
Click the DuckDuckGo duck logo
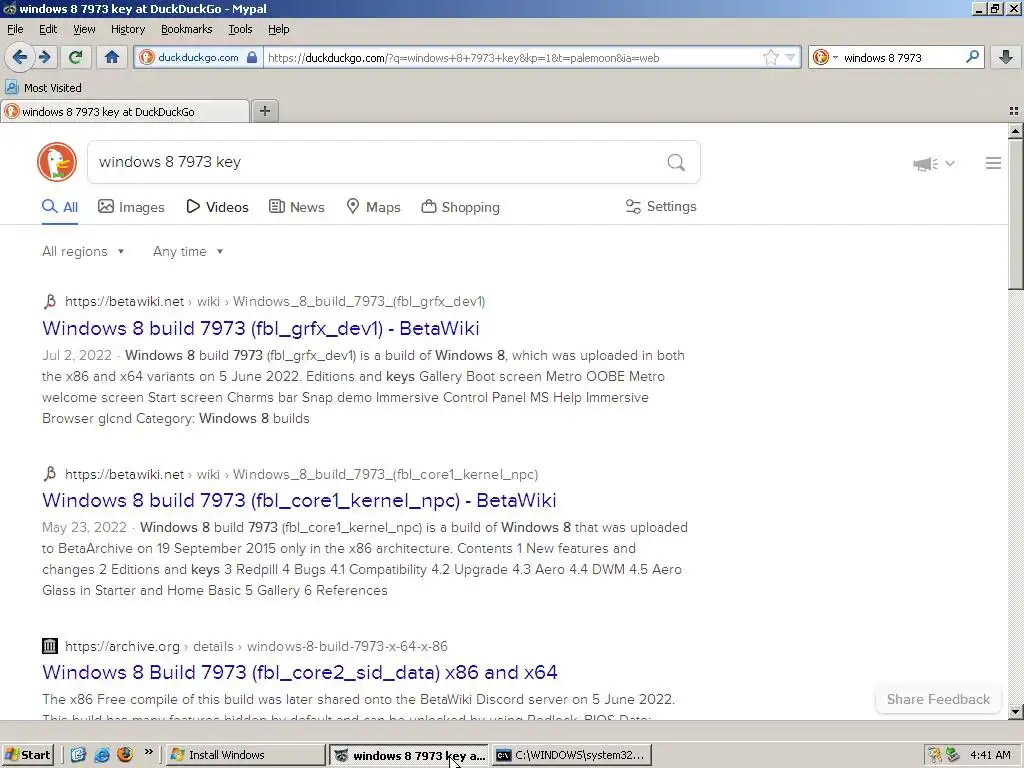pyautogui.click(x=57, y=162)
